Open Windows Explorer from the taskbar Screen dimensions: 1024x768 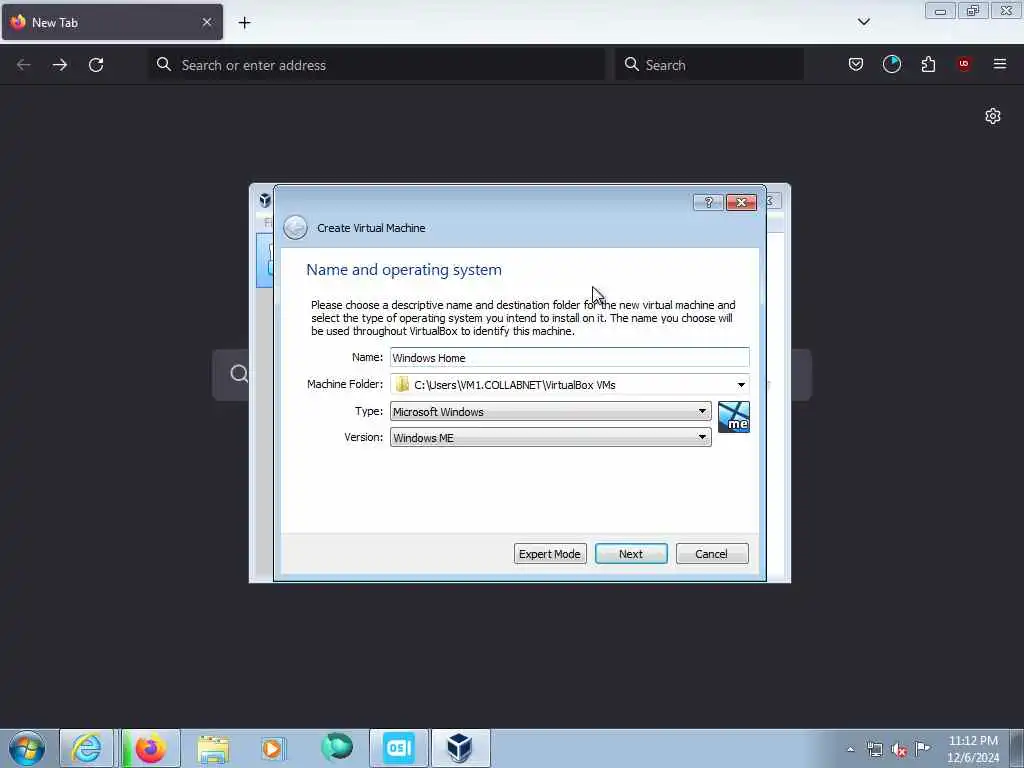pyautogui.click(x=213, y=748)
